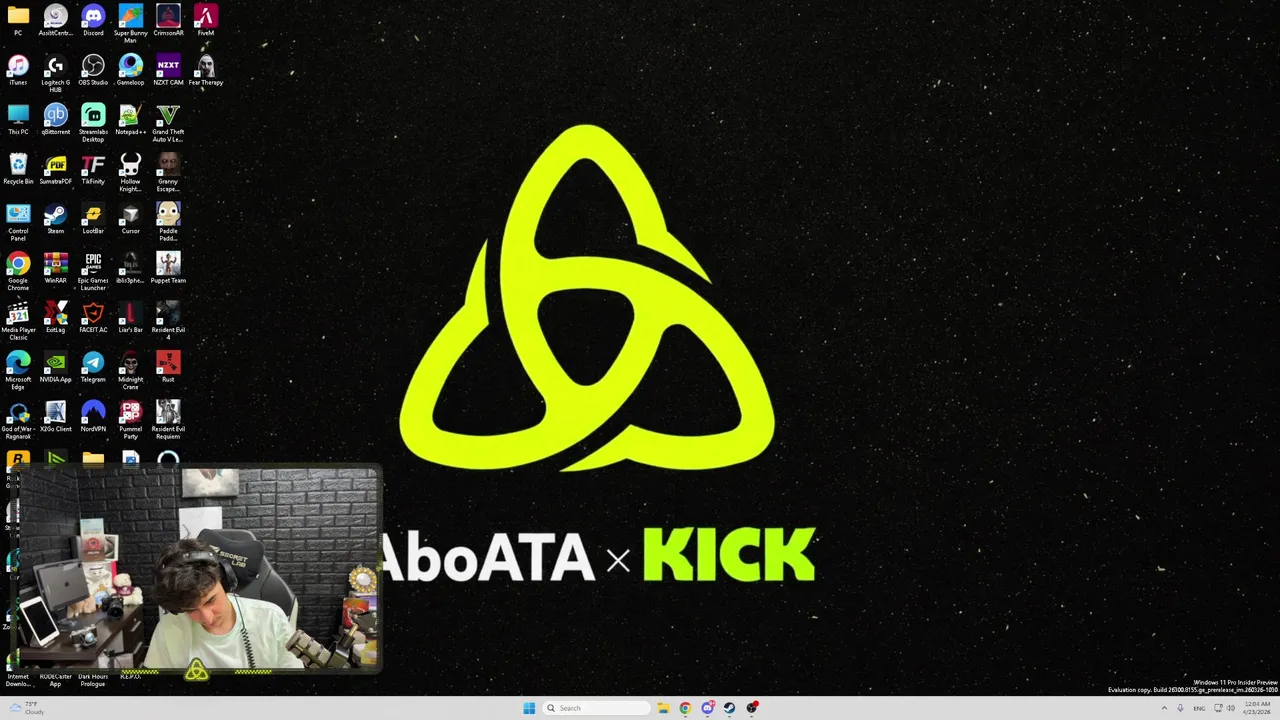Launch the Cursor editor shortcut
Image resolution: width=1280 pixels, height=720 pixels.
click(x=130, y=218)
